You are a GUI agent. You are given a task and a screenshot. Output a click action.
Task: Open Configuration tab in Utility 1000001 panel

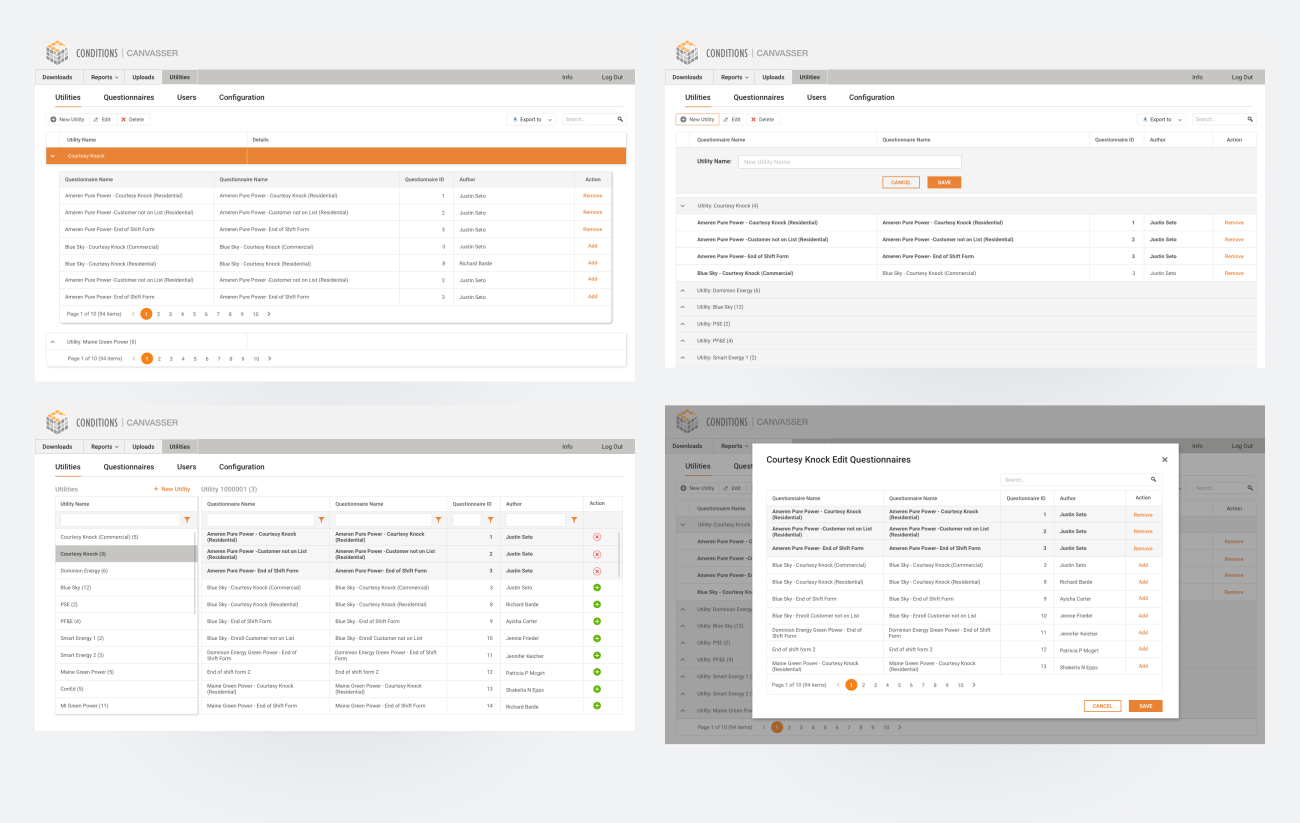(x=242, y=467)
